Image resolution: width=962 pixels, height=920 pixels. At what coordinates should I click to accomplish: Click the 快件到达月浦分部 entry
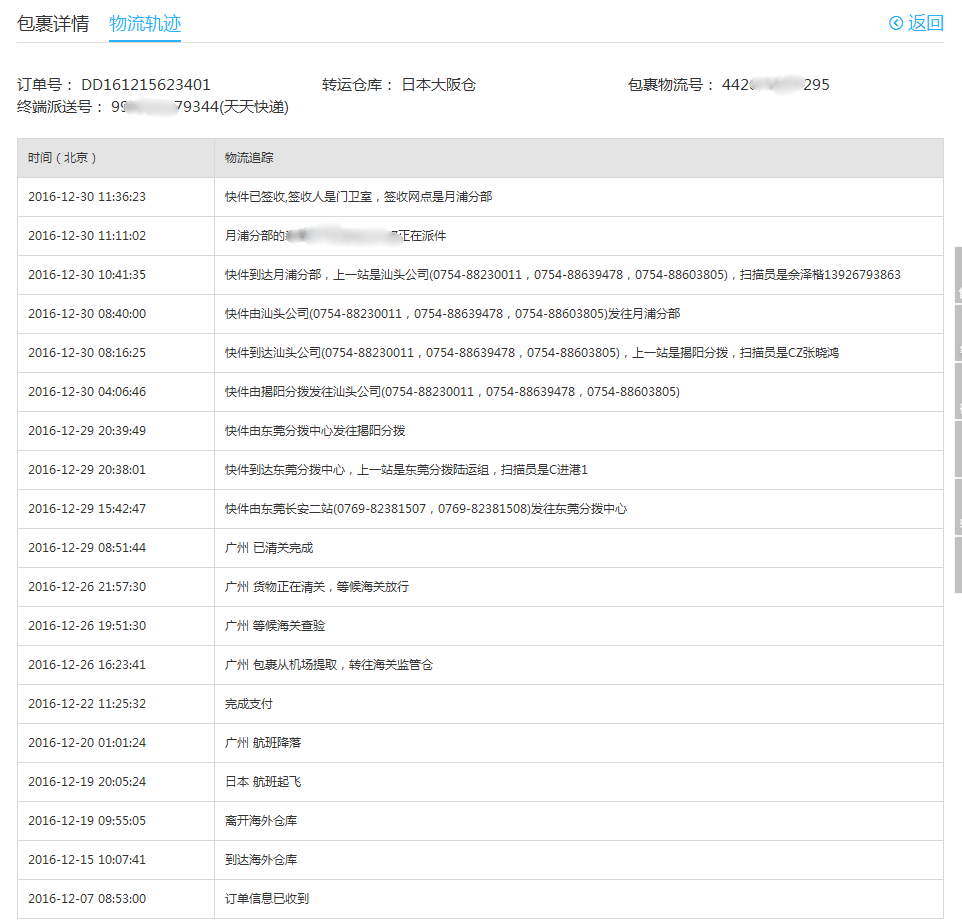[x=563, y=275]
